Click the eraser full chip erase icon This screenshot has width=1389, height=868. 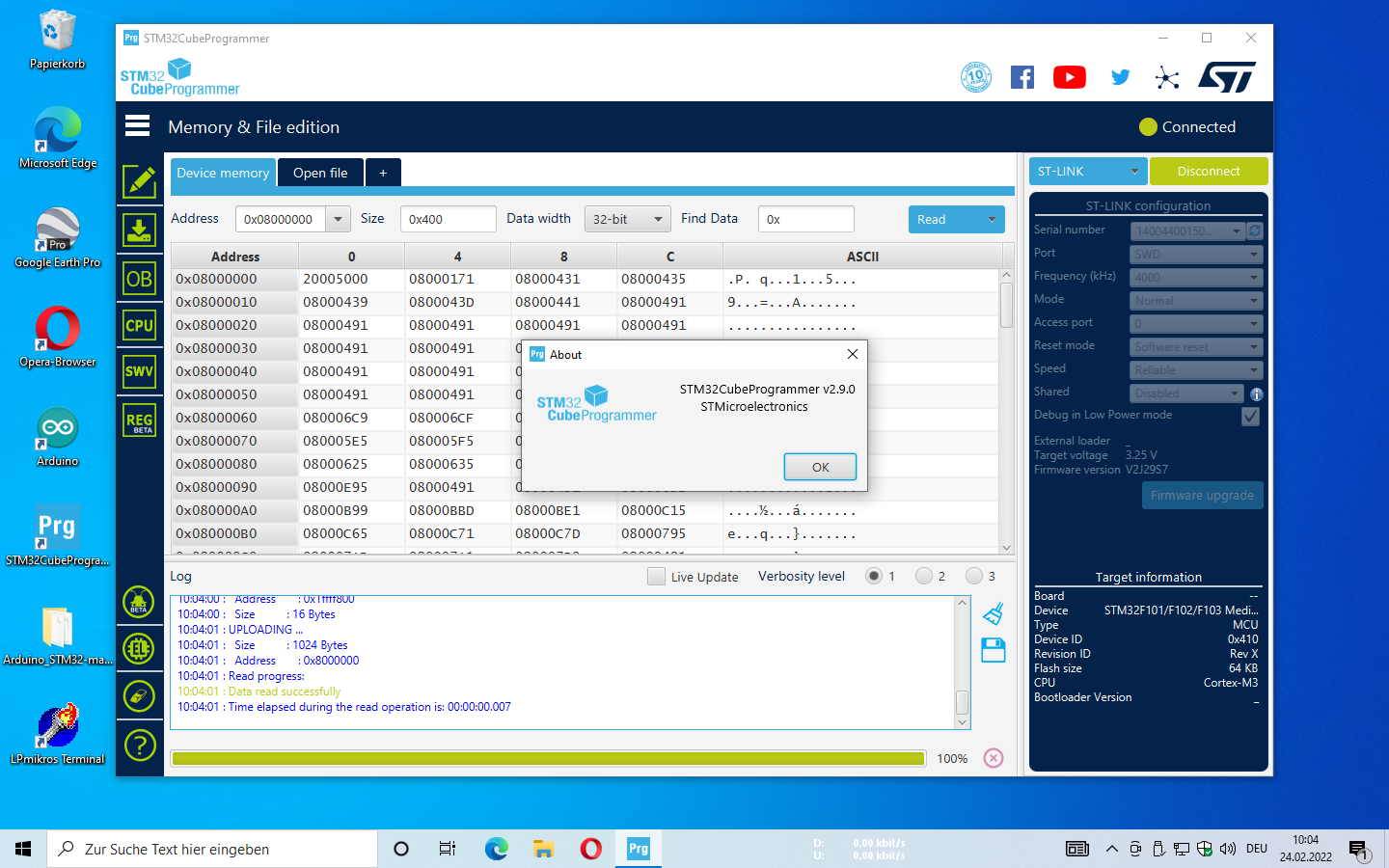[139, 695]
